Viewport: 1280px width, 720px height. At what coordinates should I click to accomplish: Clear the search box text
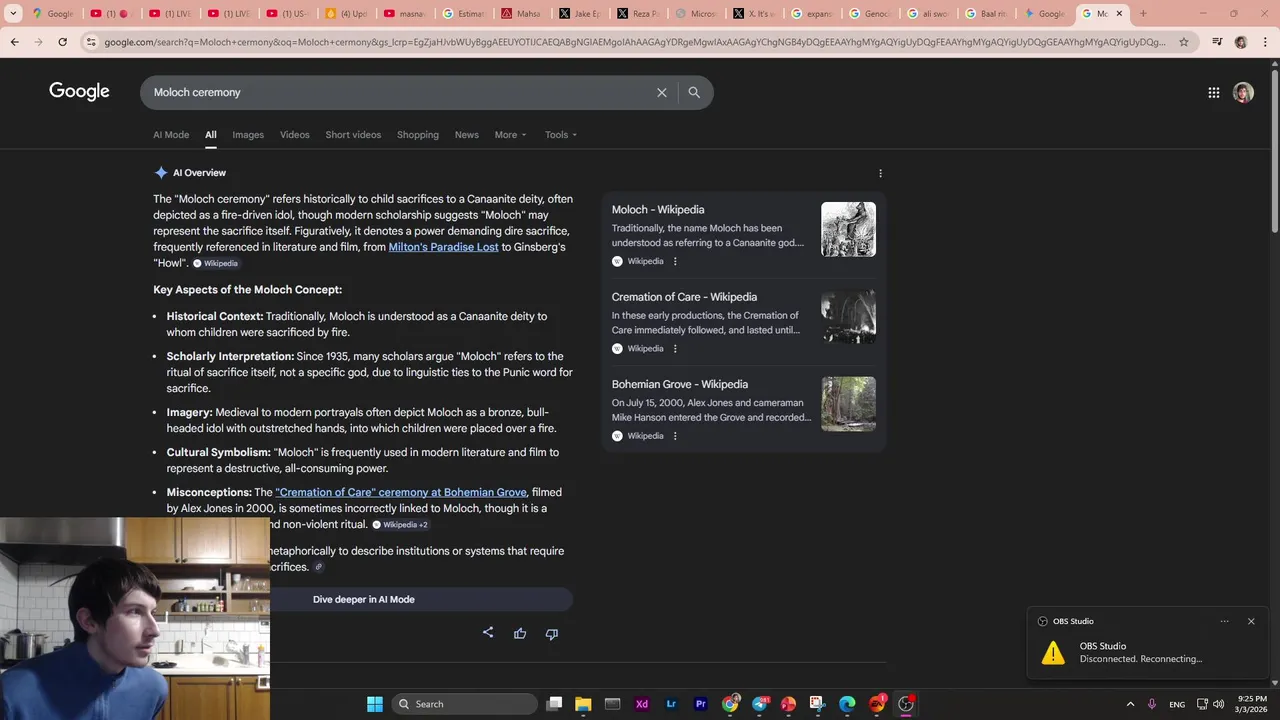click(x=661, y=92)
